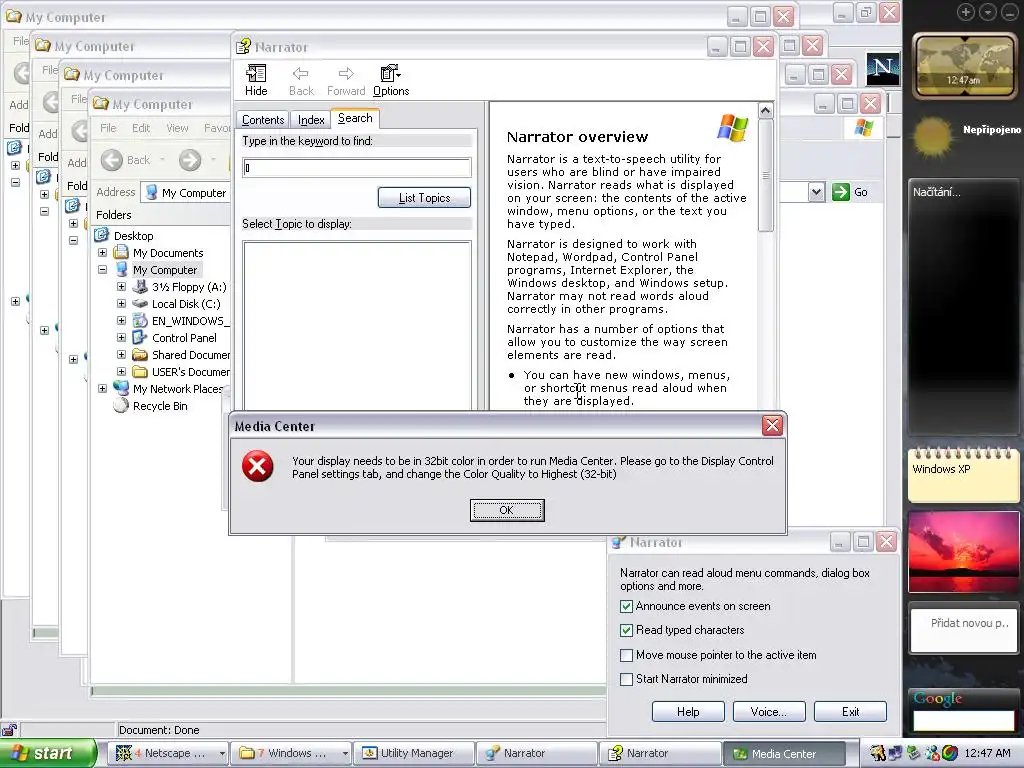
Task: Click the sun weather gadget in sidebar
Action: (x=933, y=136)
